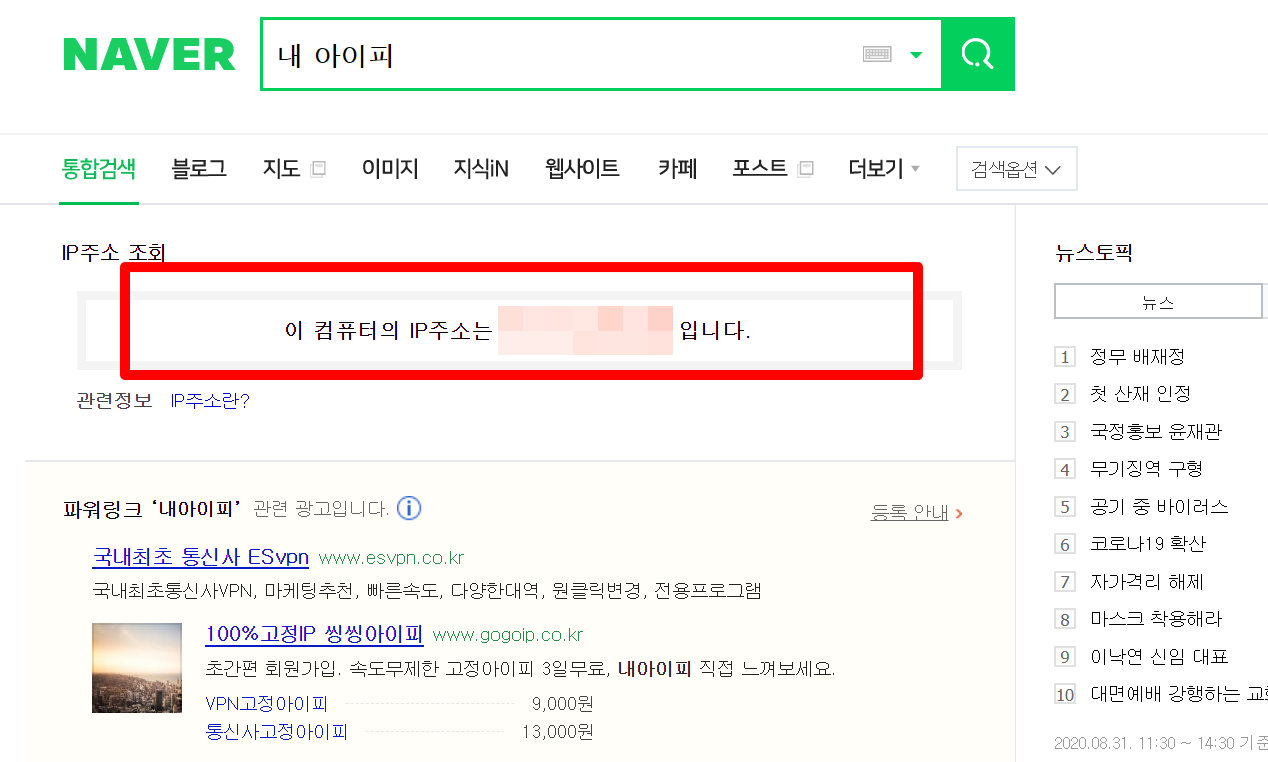The width and height of the screenshot is (1268, 762).
Task: Open news topic 첫 산재 인정
Action: coord(1140,394)
